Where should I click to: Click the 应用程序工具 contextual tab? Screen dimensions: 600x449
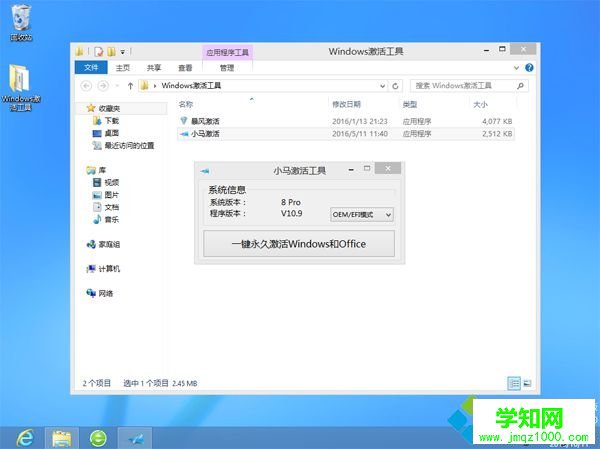pos(228,52)
